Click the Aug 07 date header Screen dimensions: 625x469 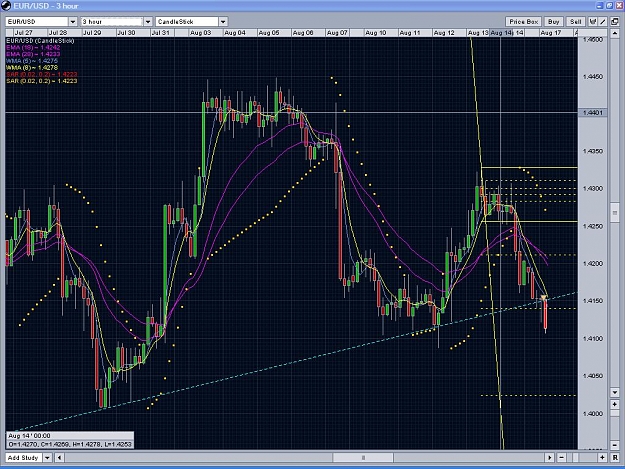(337, 33)
